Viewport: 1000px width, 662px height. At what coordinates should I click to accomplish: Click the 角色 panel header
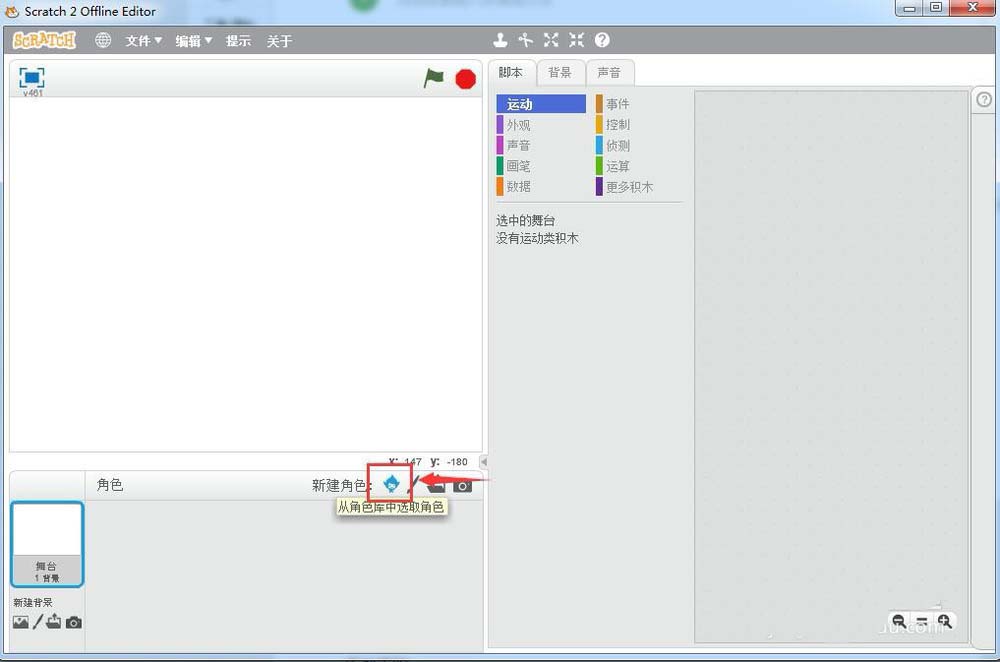coord(110,485)
